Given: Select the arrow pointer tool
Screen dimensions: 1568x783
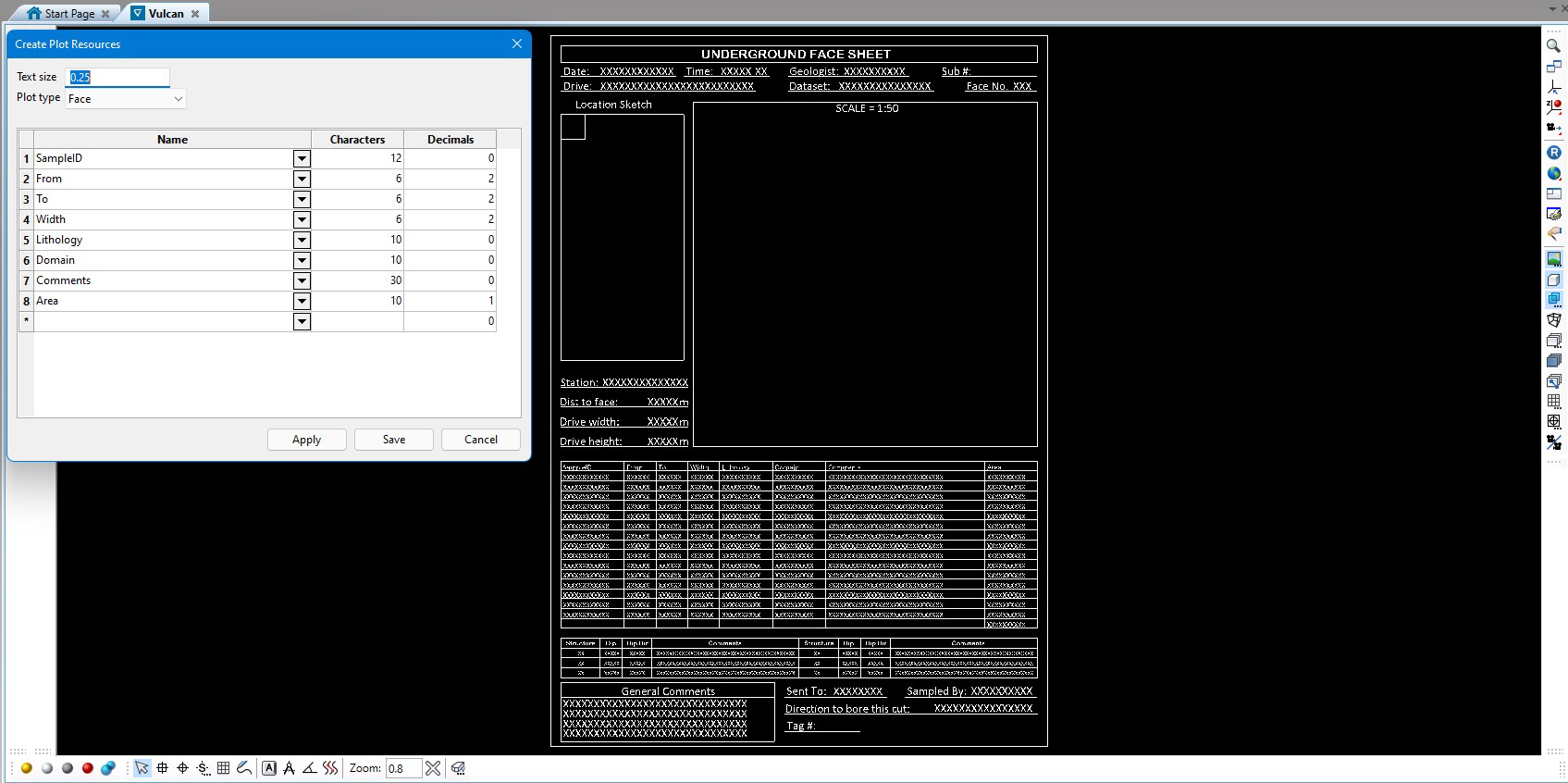Looking at the screenshot, I should click(142, 768).
